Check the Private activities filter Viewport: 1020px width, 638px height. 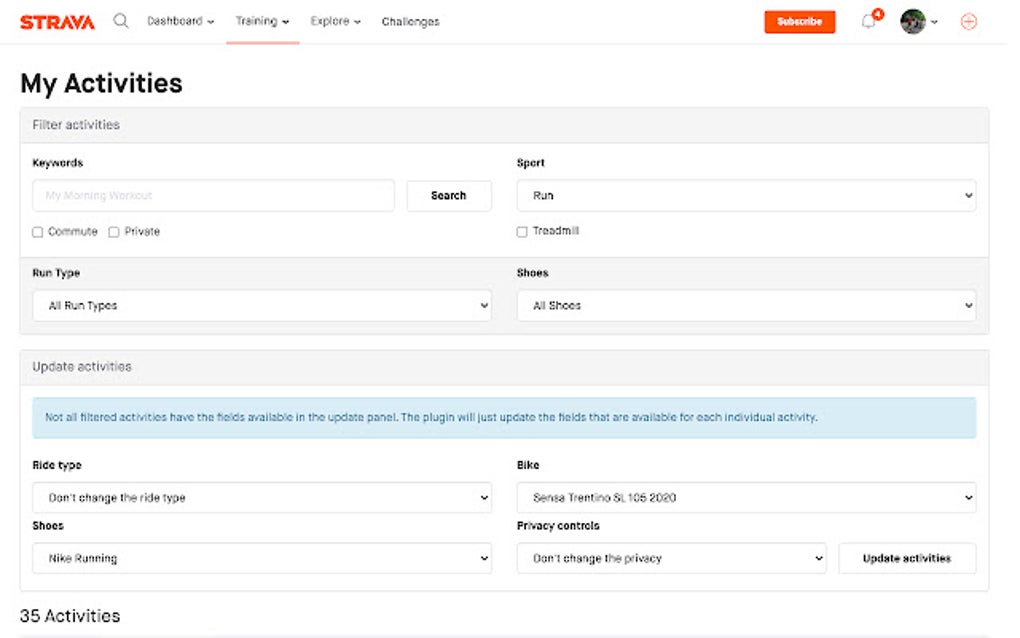pyautogui.click(x=113, y=231)
